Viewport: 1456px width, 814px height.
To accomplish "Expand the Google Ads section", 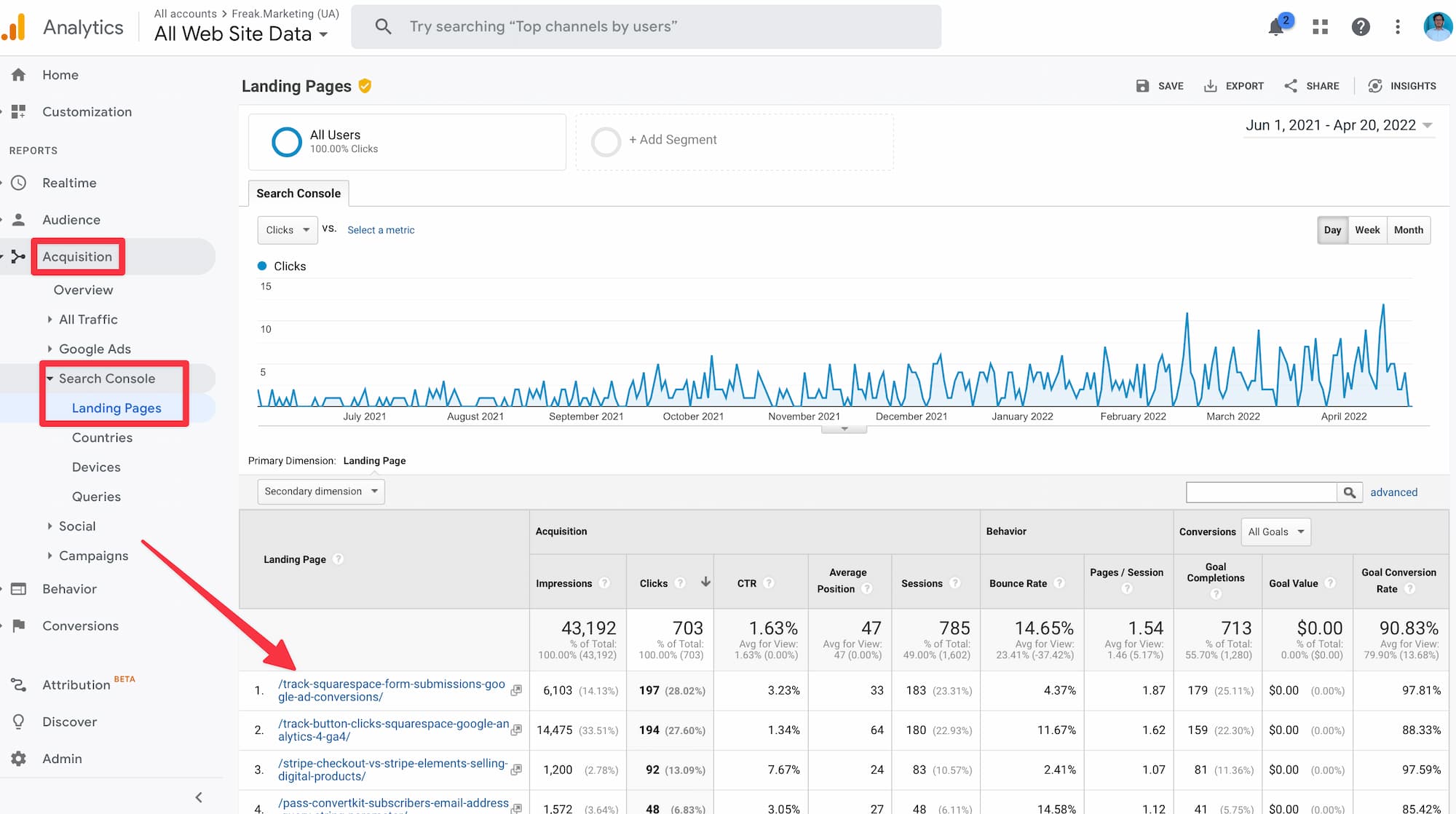I will click(x=95, y=349).
